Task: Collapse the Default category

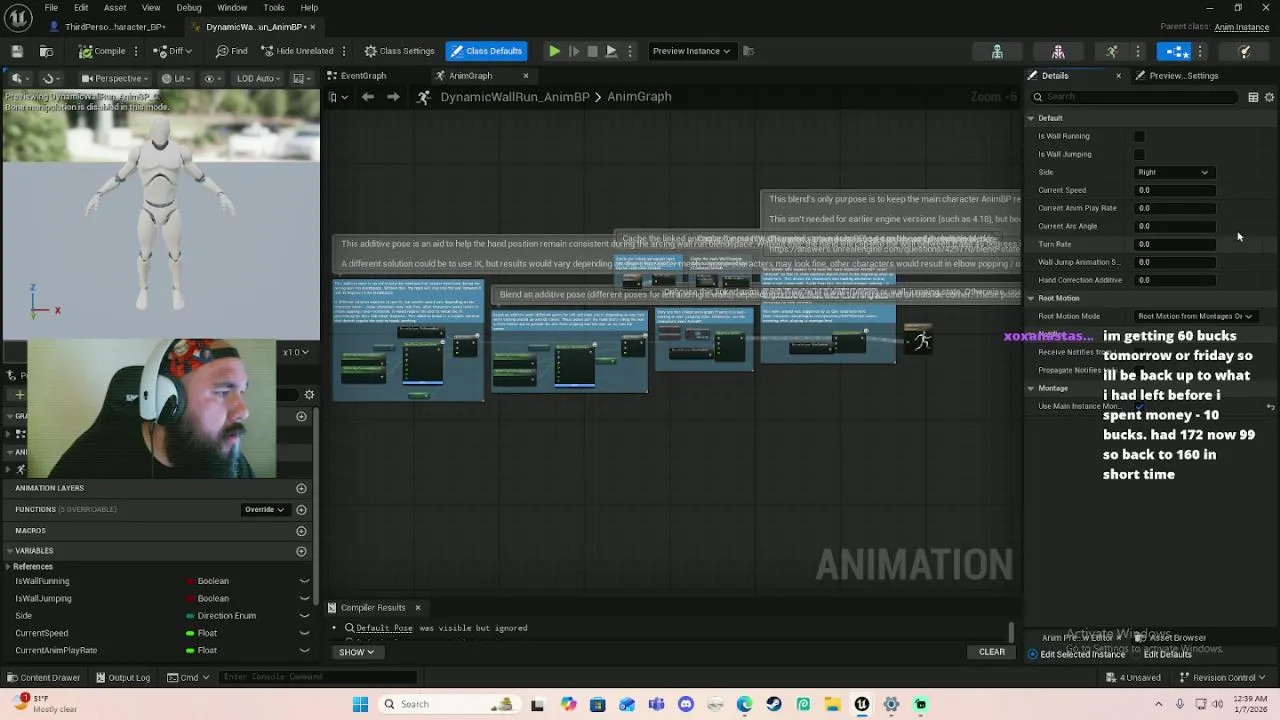Action: 1030,118
